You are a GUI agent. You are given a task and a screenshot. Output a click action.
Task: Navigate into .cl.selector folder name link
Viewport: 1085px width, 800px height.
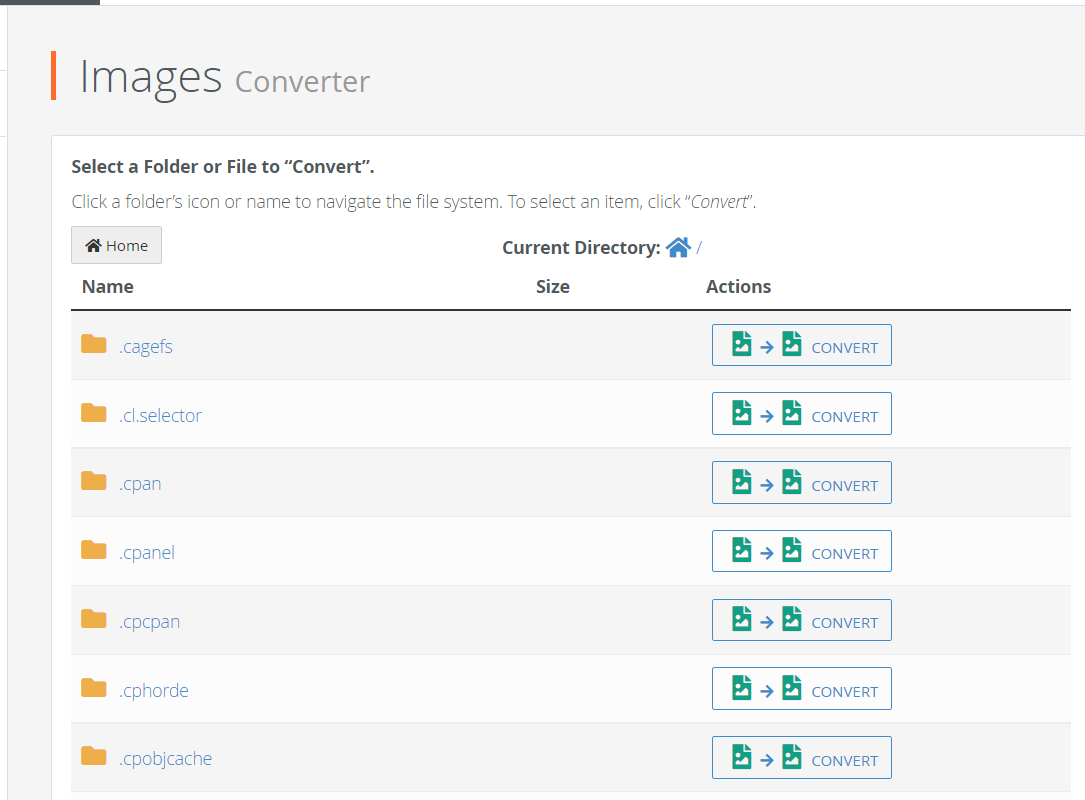point(160,415)
